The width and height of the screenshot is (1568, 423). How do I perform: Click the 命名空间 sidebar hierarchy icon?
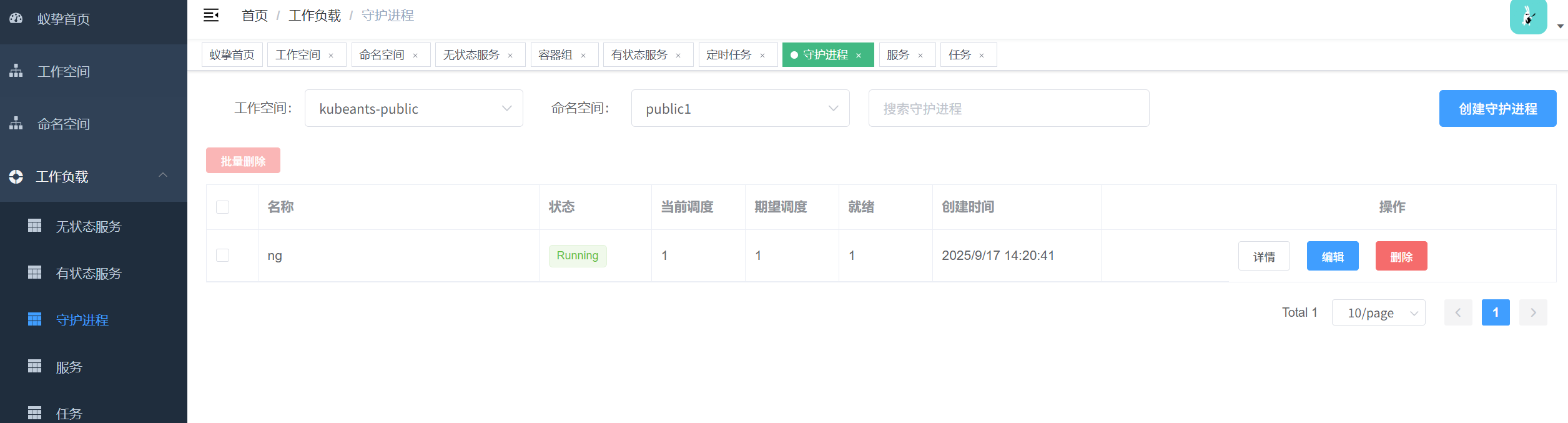(16, 124)
